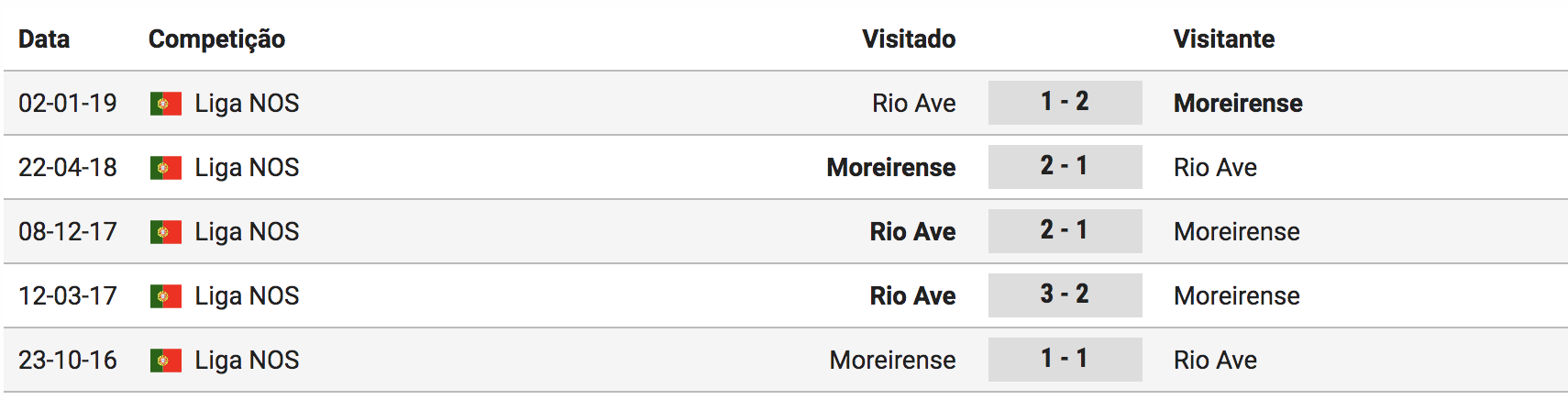Click Portugal flag icon for 23-10-16 match
1568x400 pixels.
(166, 361)
